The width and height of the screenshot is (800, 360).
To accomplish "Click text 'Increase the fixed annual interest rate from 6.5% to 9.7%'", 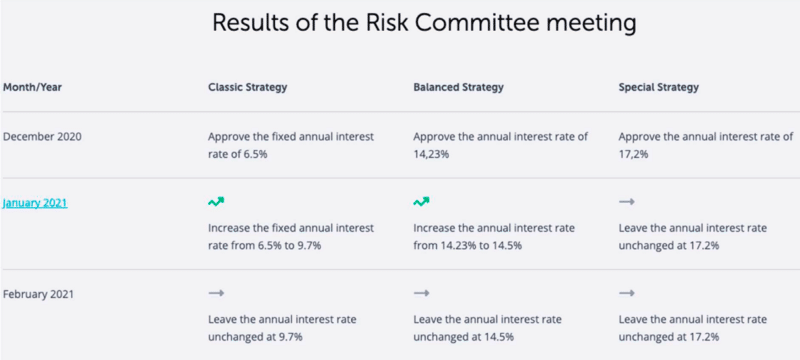I will pyautogui.click(x=291, y=237).
